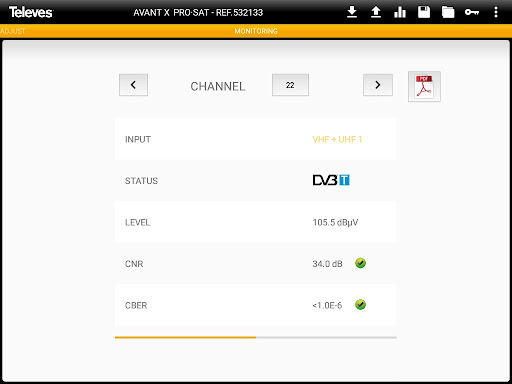Click the VHF + UHF 1 input link
The width and height of the screenshot is (512, 384).
click(x=337, y=139)
